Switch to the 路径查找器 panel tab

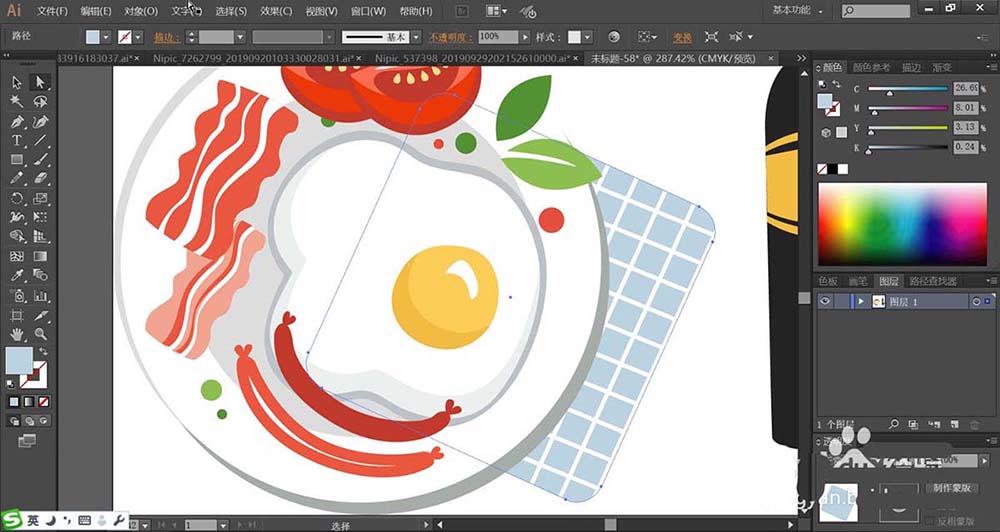point(931,281)
